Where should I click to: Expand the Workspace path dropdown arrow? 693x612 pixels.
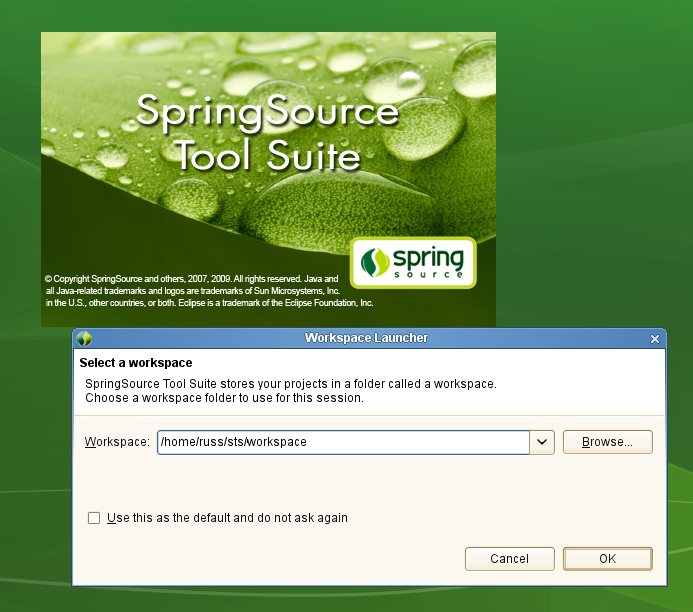pos(542,442)
